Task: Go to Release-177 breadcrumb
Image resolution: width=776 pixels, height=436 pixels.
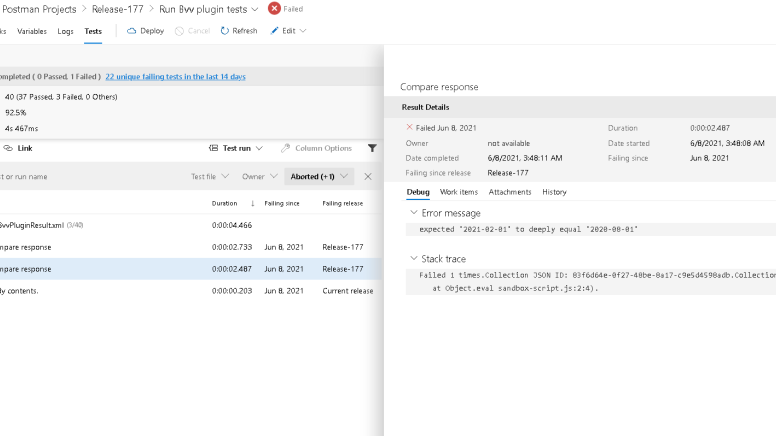Action: (x=118, y=9)
